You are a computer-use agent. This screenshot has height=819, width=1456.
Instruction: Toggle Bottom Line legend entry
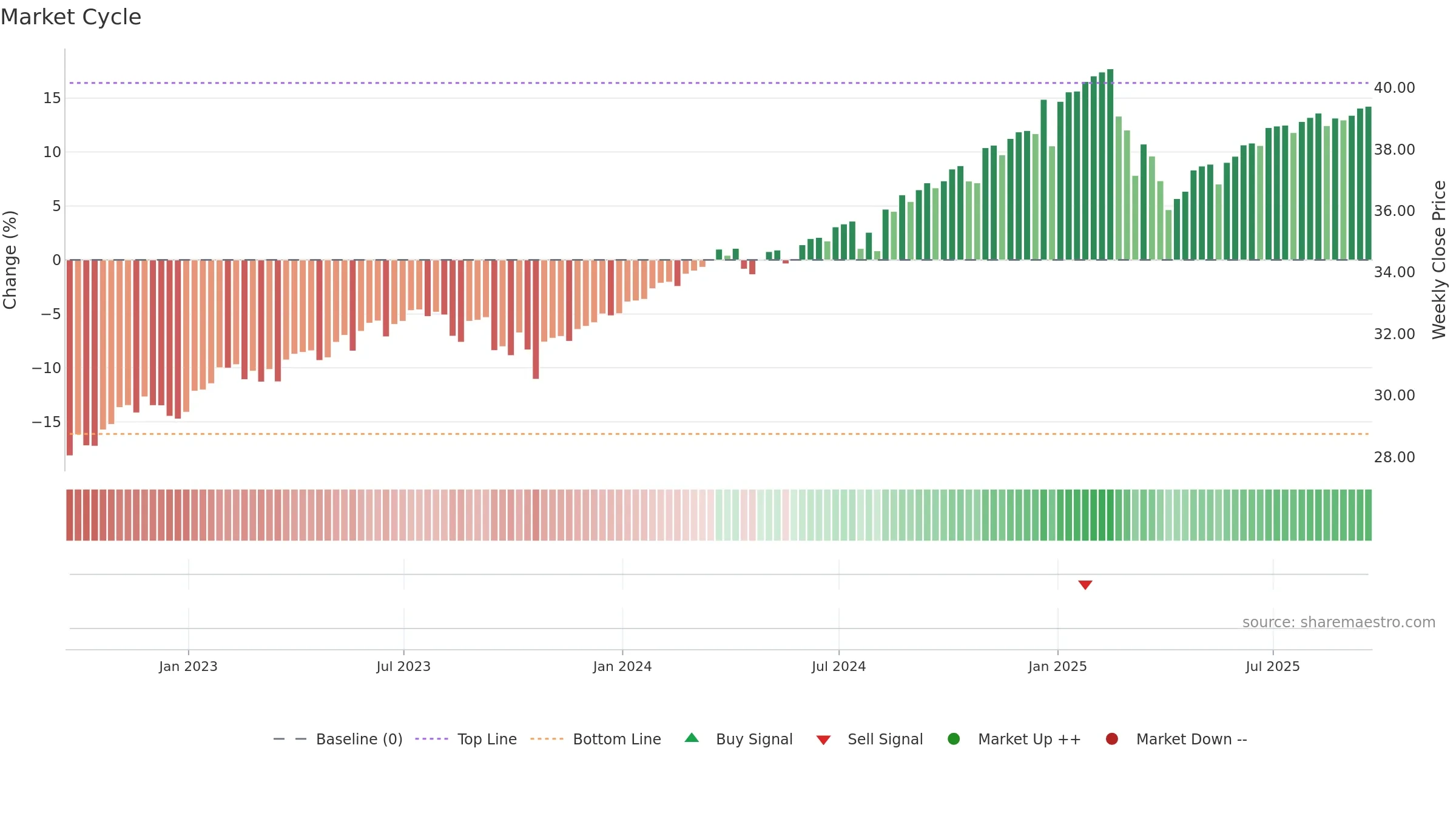click(596, 739)
